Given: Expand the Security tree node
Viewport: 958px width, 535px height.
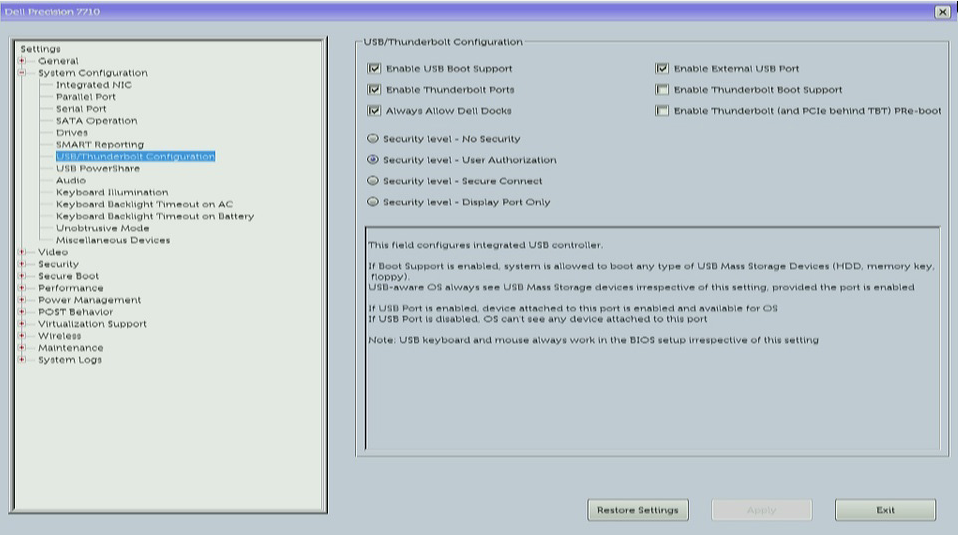Looking at the screenshot, I should (x=21, y=264).
